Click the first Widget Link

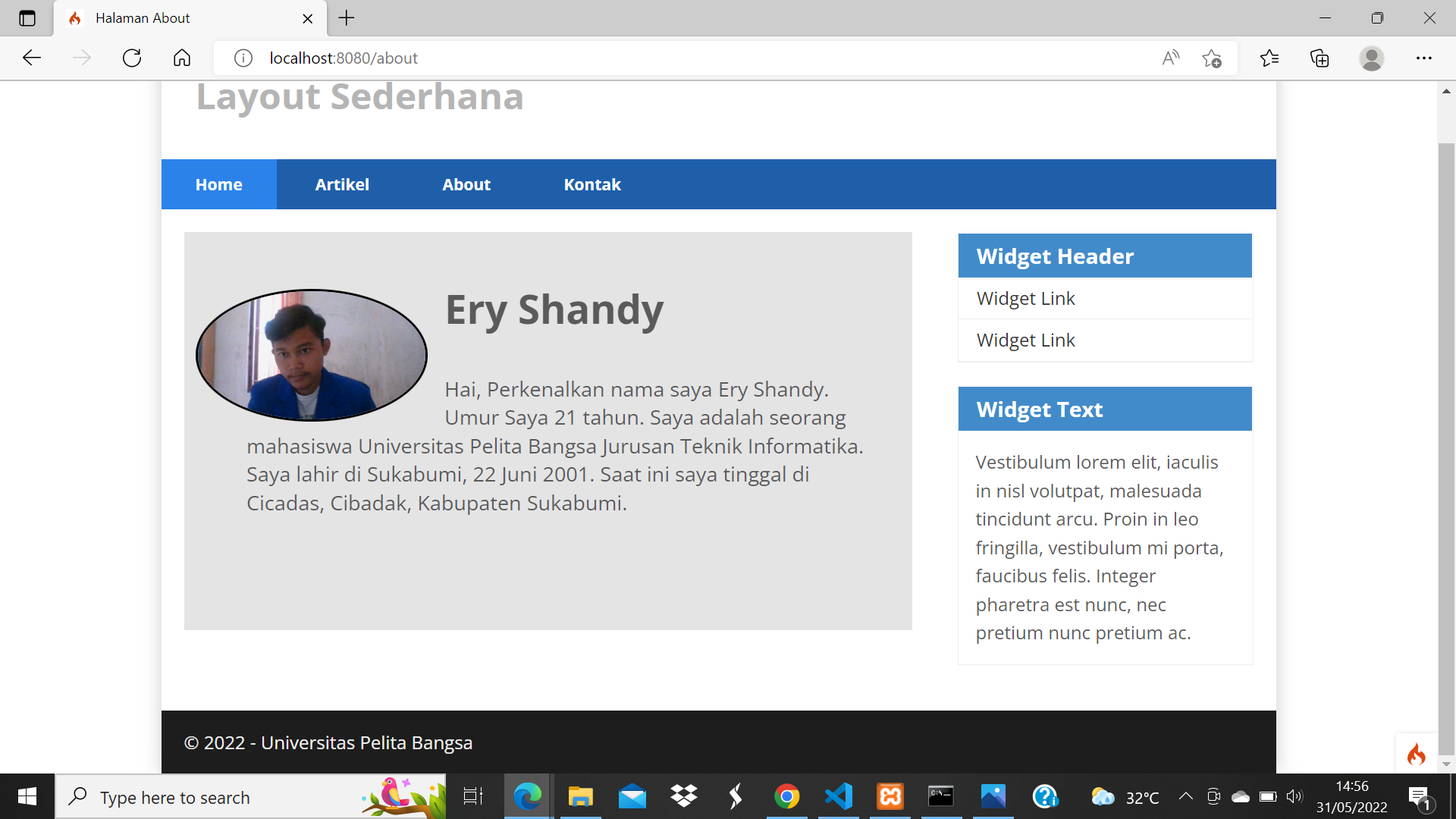tap(1025, 298)
